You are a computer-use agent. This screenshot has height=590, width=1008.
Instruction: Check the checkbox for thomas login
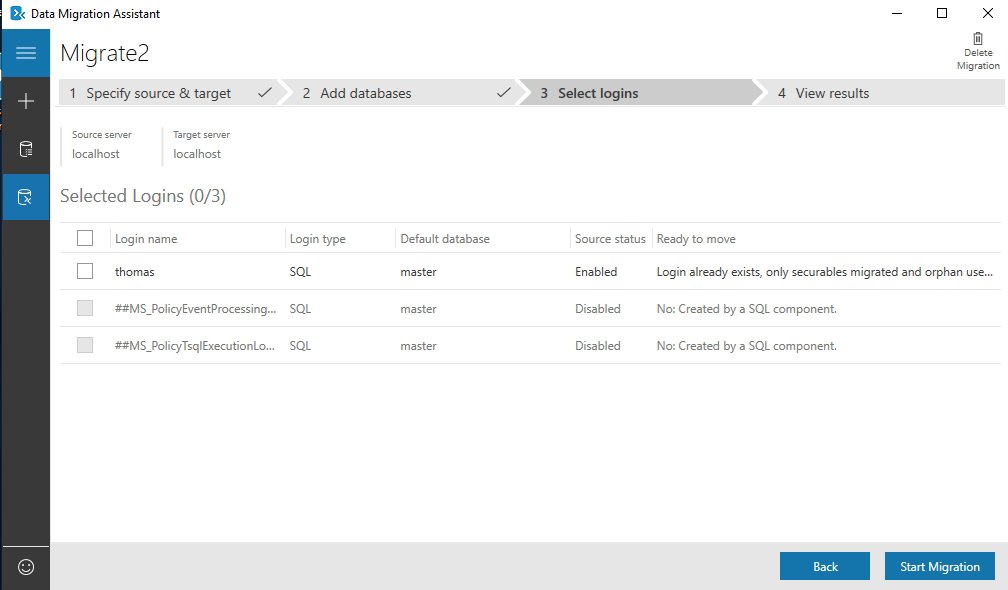(x=85, y=271)
